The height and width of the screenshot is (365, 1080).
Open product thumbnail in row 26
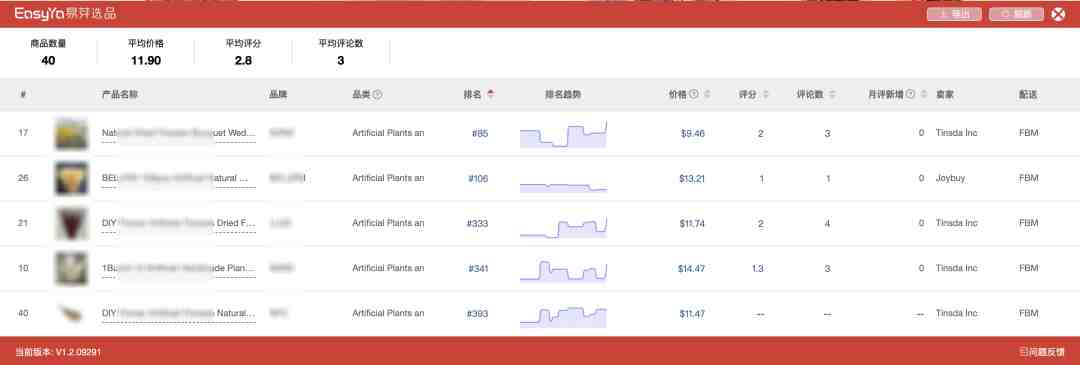(x=72, y=178)
